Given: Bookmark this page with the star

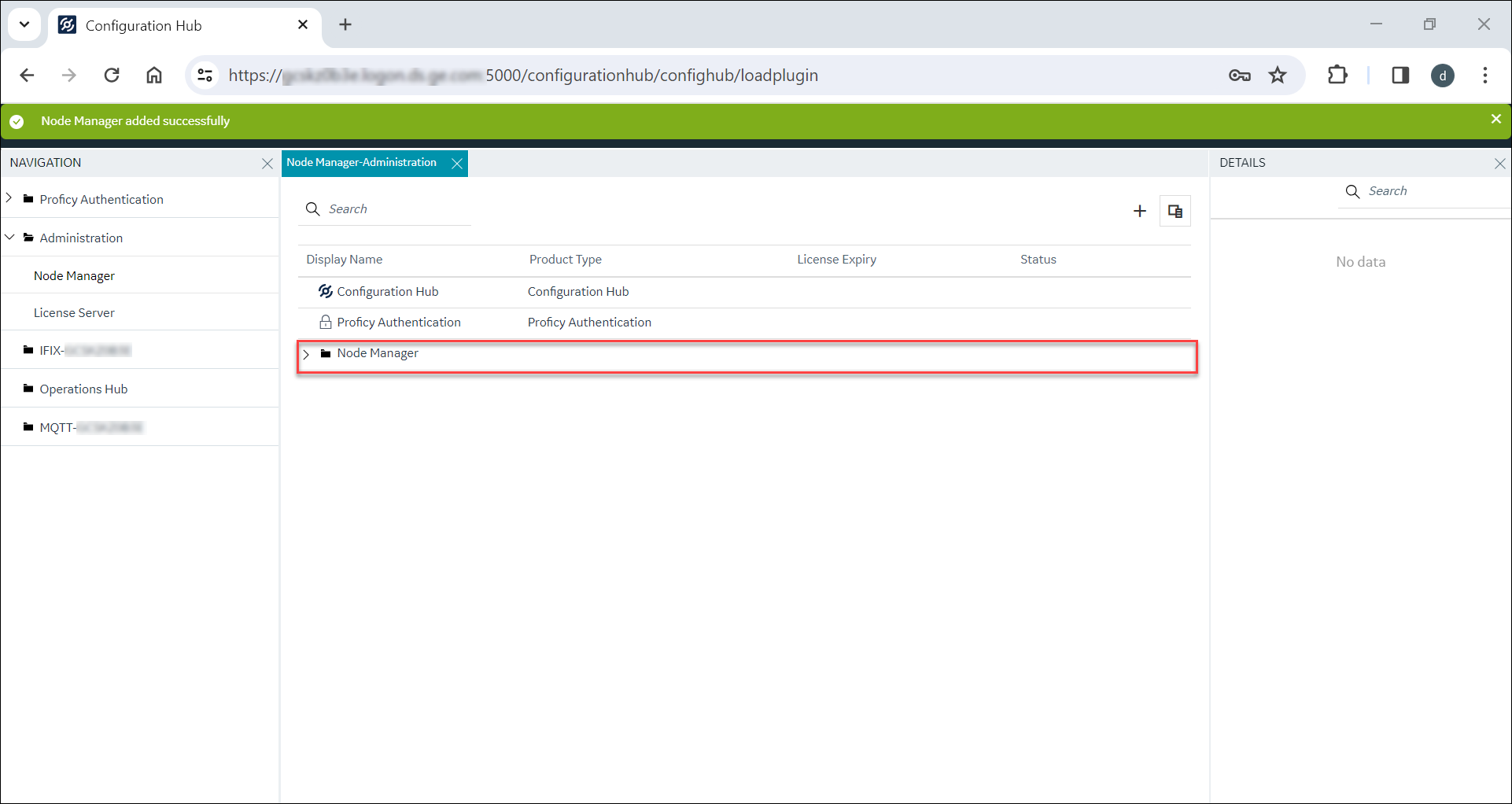Looking at the screenshot, I should pyautogui.click(x=1278, y=76).
